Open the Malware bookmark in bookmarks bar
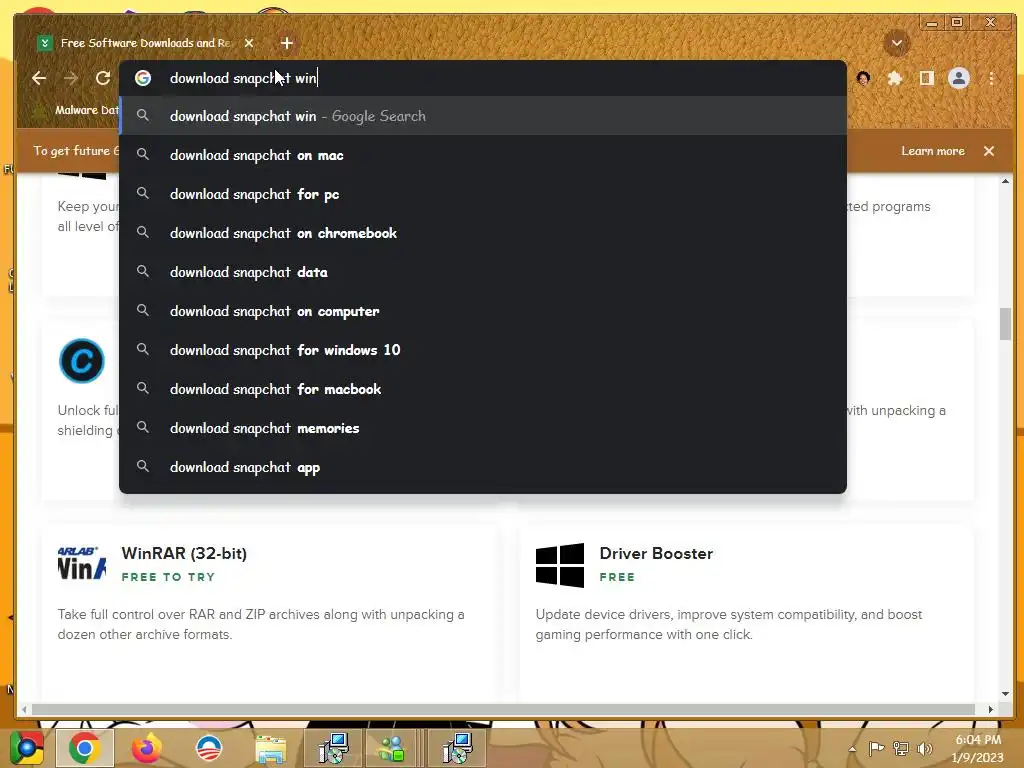The width and height of the screenshot is (1024, 768). tap(76, 110)
